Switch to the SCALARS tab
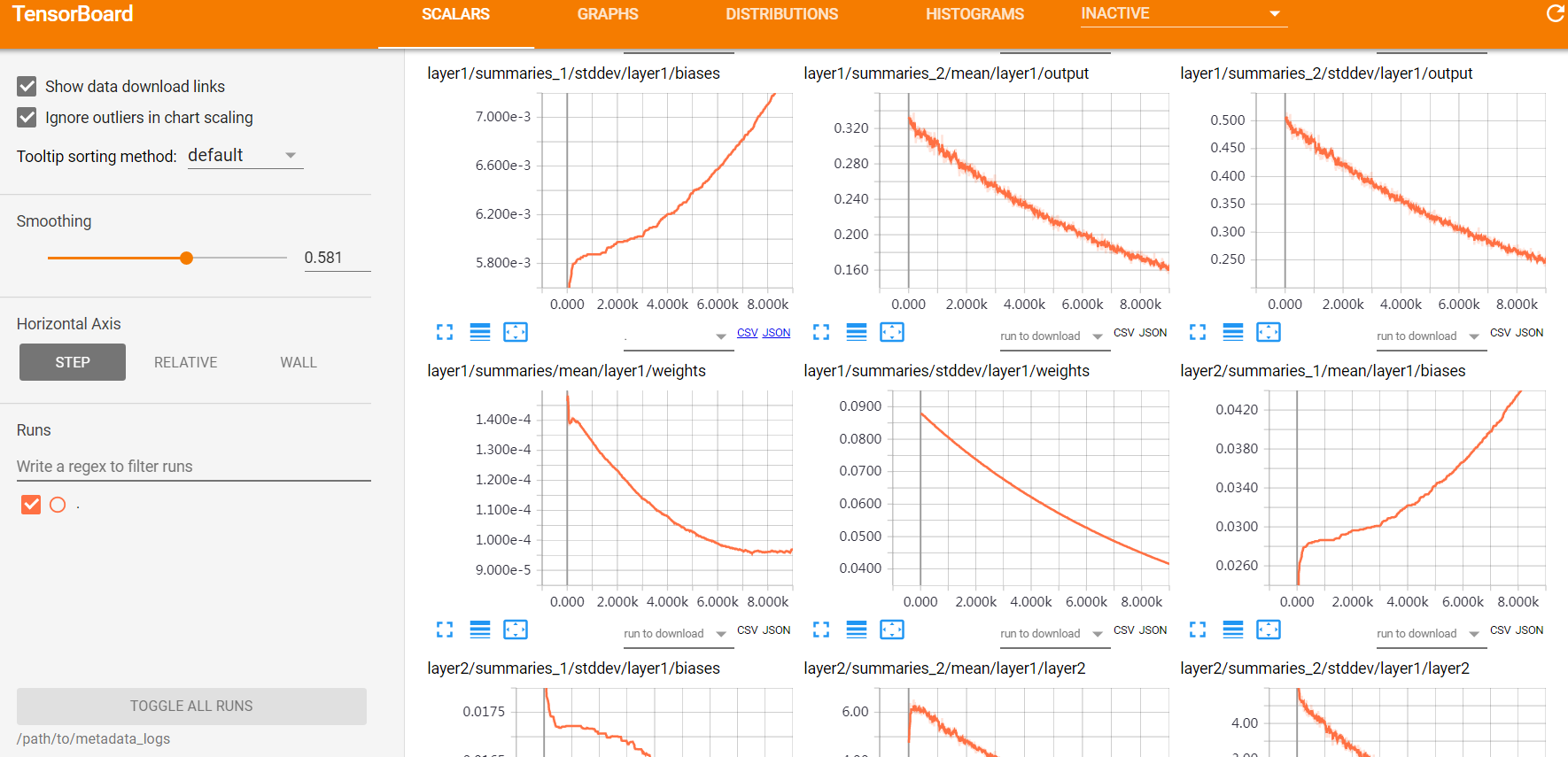The image size is (1568, 757). [455, 14]
